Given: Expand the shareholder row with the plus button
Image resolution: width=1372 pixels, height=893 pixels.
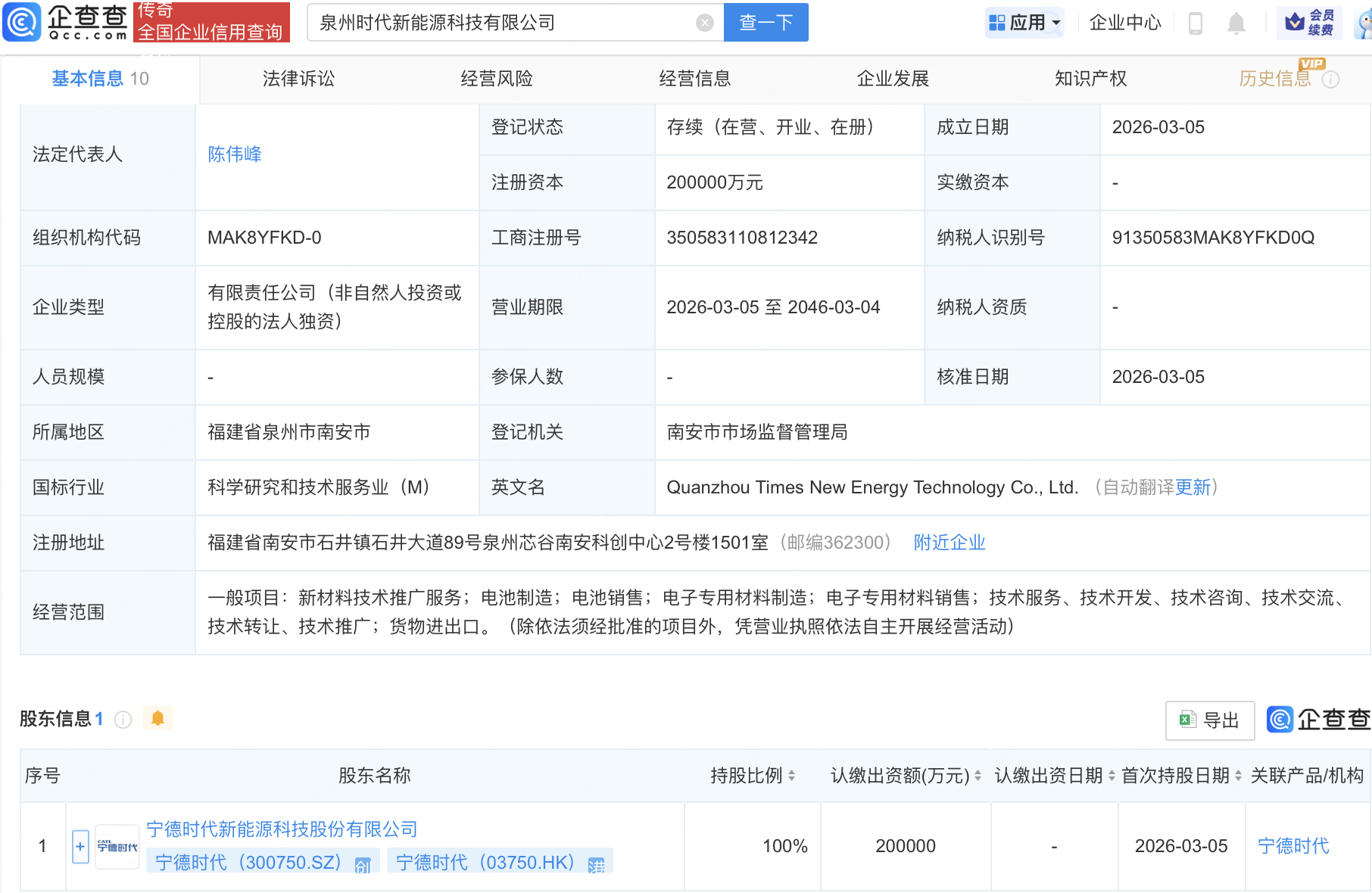Looking at the screenshot, I should tap(80, 845).
